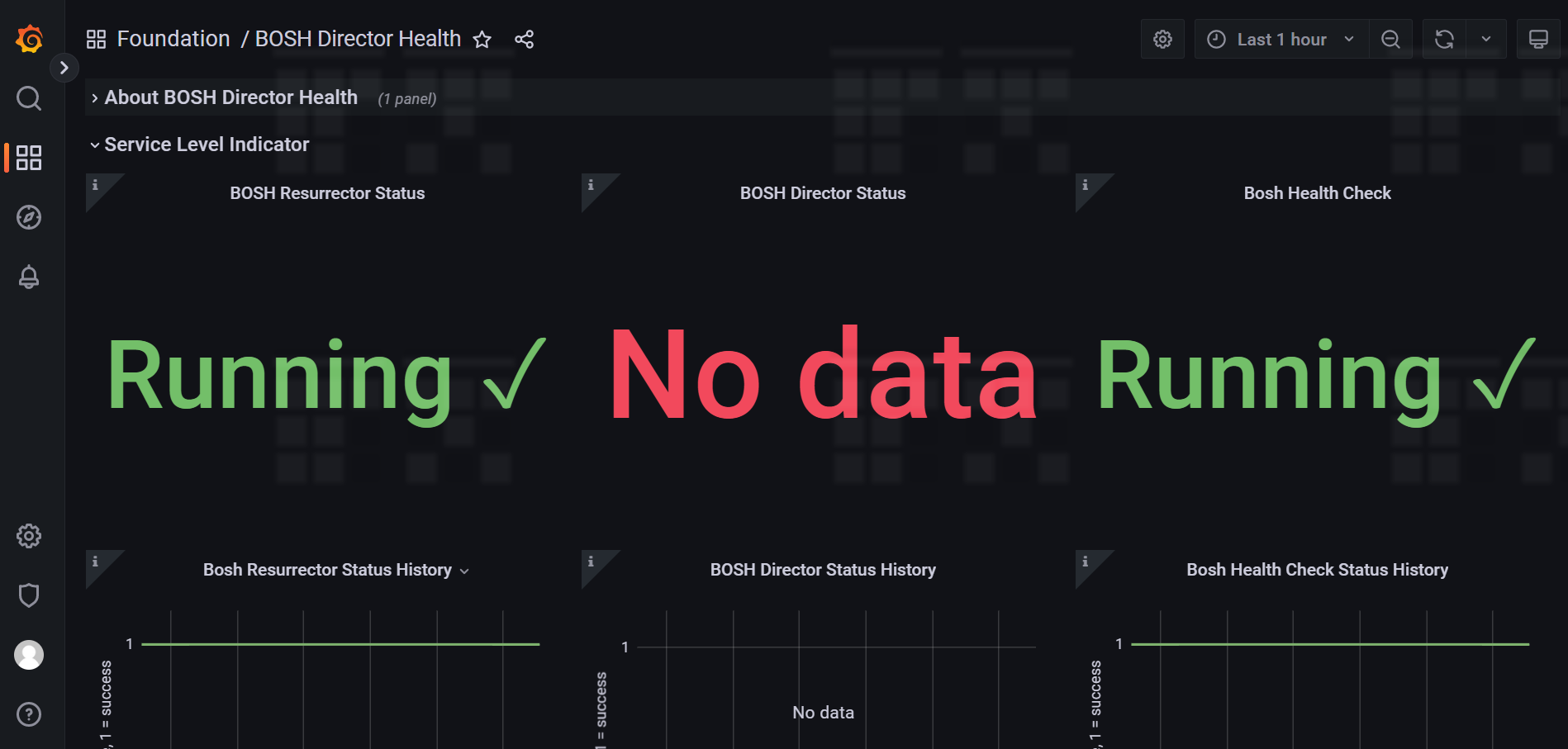Click the Foundation breadcrumb link
Screen dimensions: 1568x749
coord(173,38)
